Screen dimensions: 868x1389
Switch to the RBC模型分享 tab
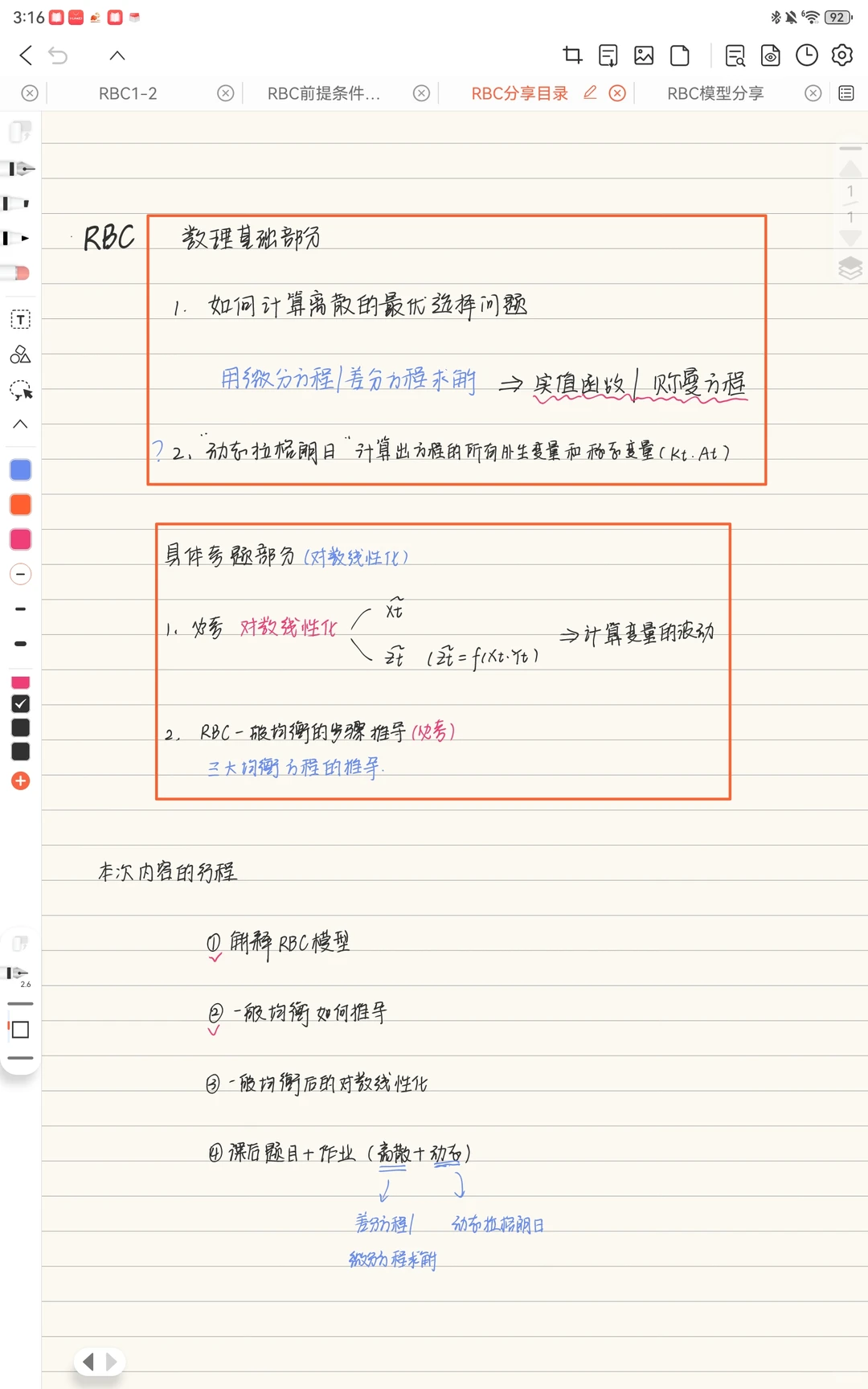(715, 93)
